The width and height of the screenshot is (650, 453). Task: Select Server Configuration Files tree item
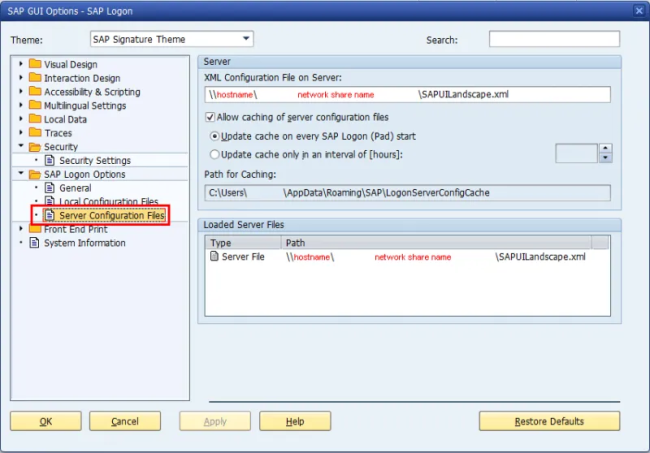112,216
